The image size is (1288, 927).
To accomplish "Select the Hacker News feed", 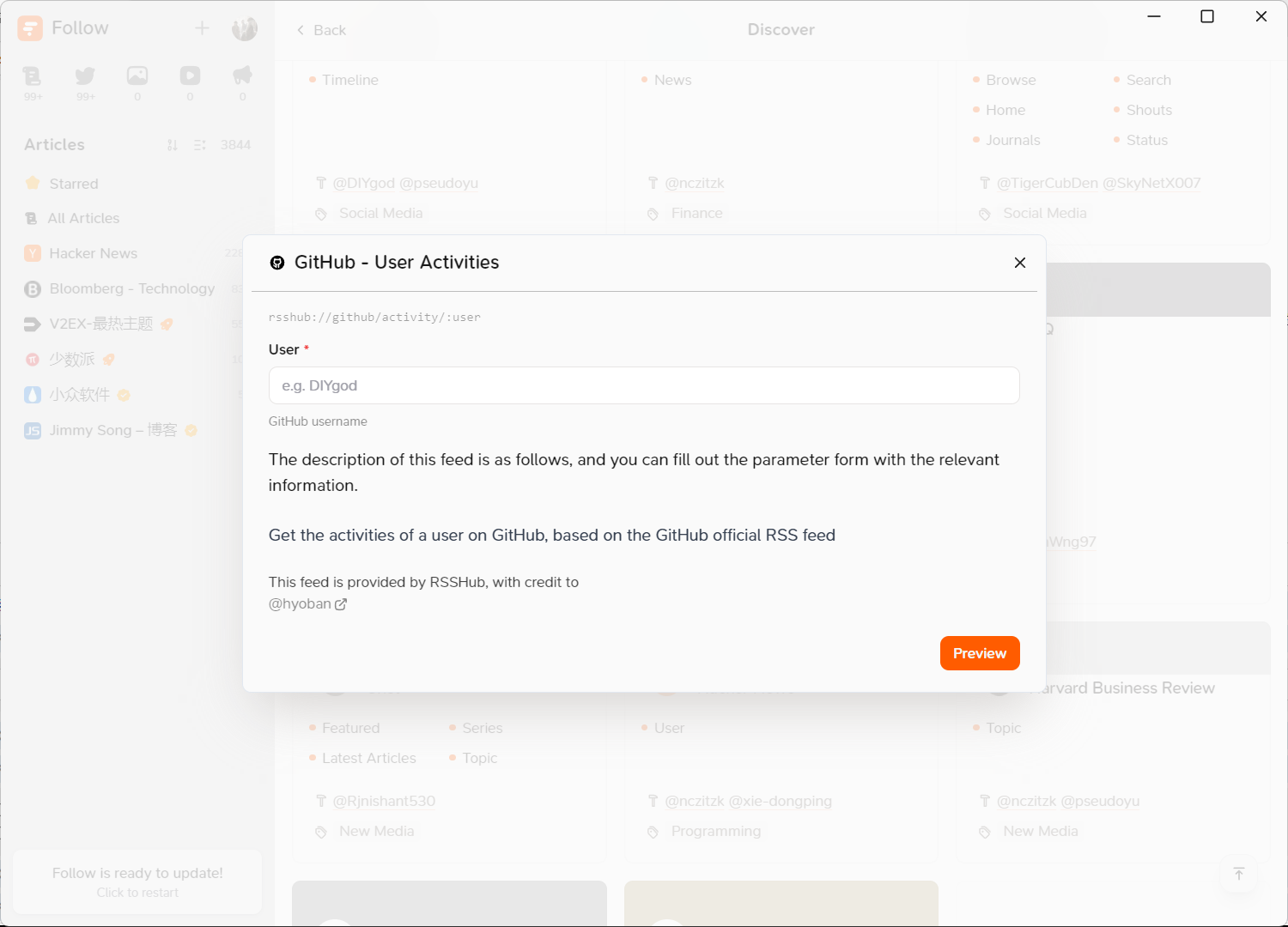I will 133,253.
